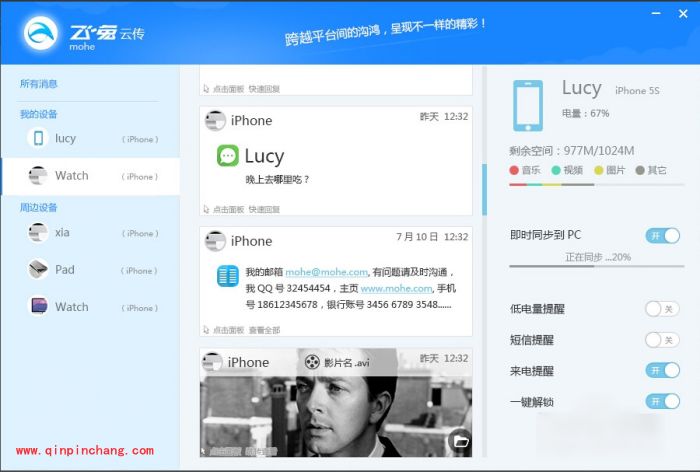Click the message list scrollbar thumb
700x472 pixels.
point(484,189)
